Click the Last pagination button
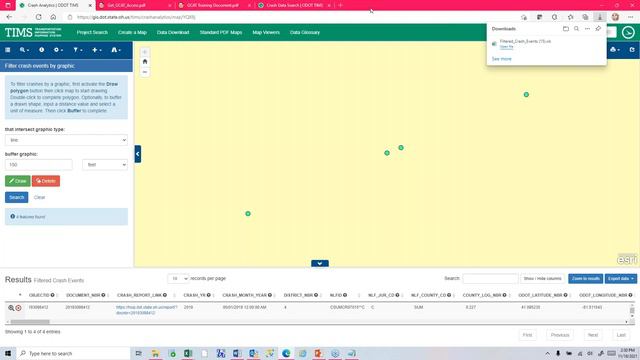This screenshot has width=640, height=360. [621, 335]
